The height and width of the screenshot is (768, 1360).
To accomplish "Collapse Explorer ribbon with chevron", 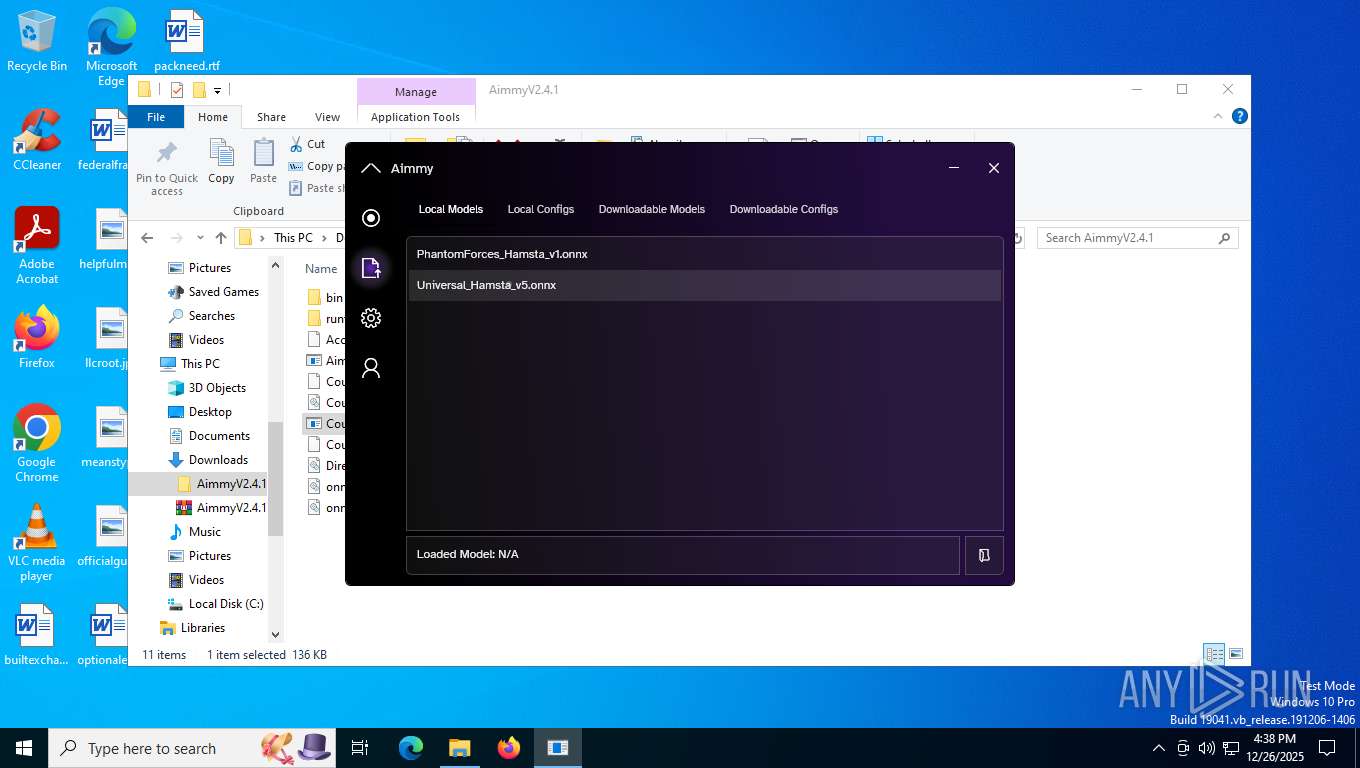I will 1219,116.
